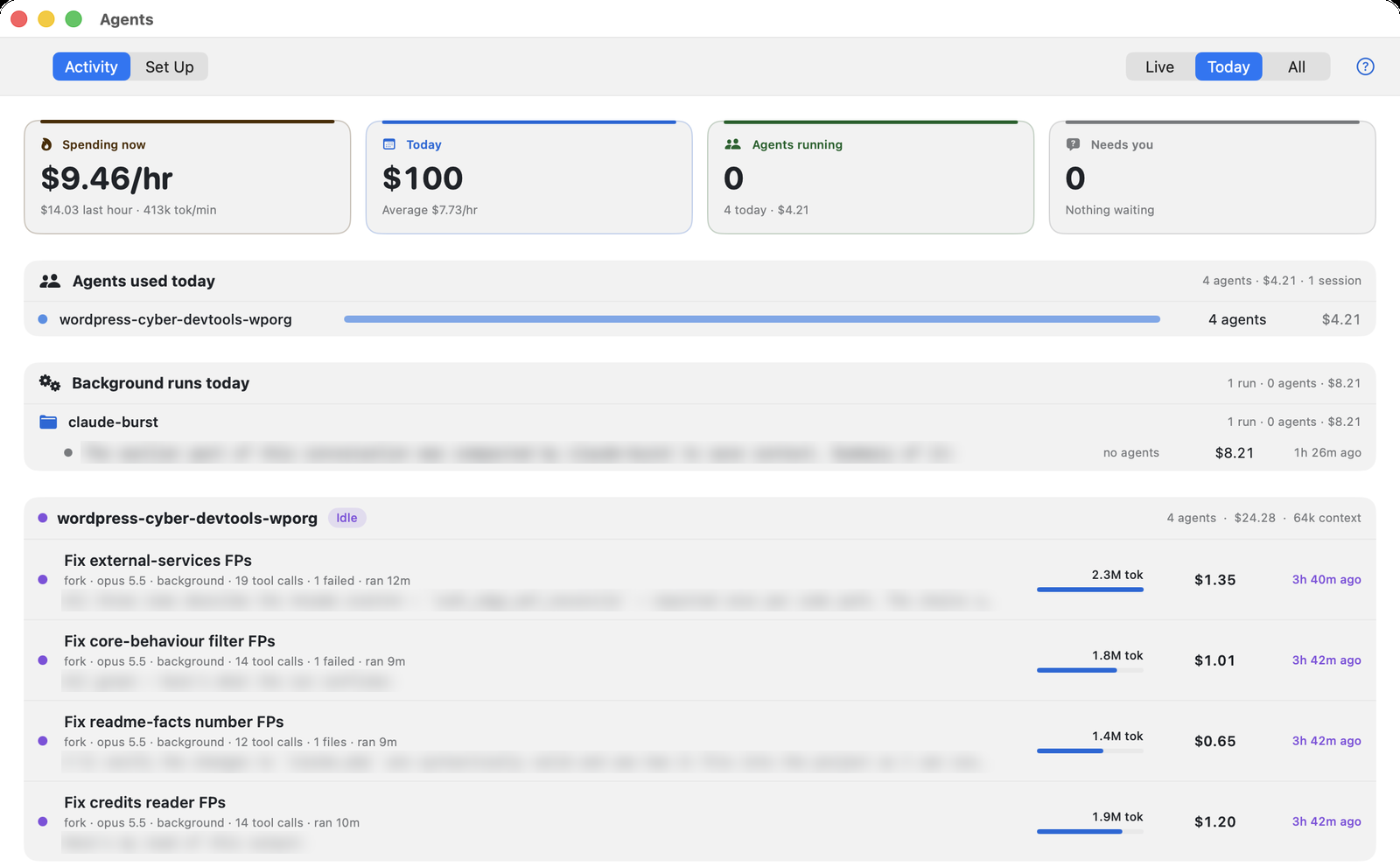Switch to the Activity tab
Image resolution: width=1400 pixels, height=866 pixels.
coord(91,66)
